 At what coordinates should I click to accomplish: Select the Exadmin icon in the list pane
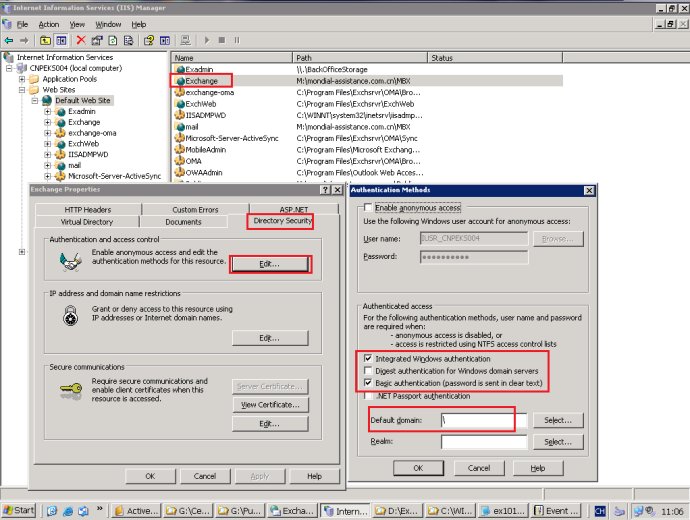(x=180, y=70)
